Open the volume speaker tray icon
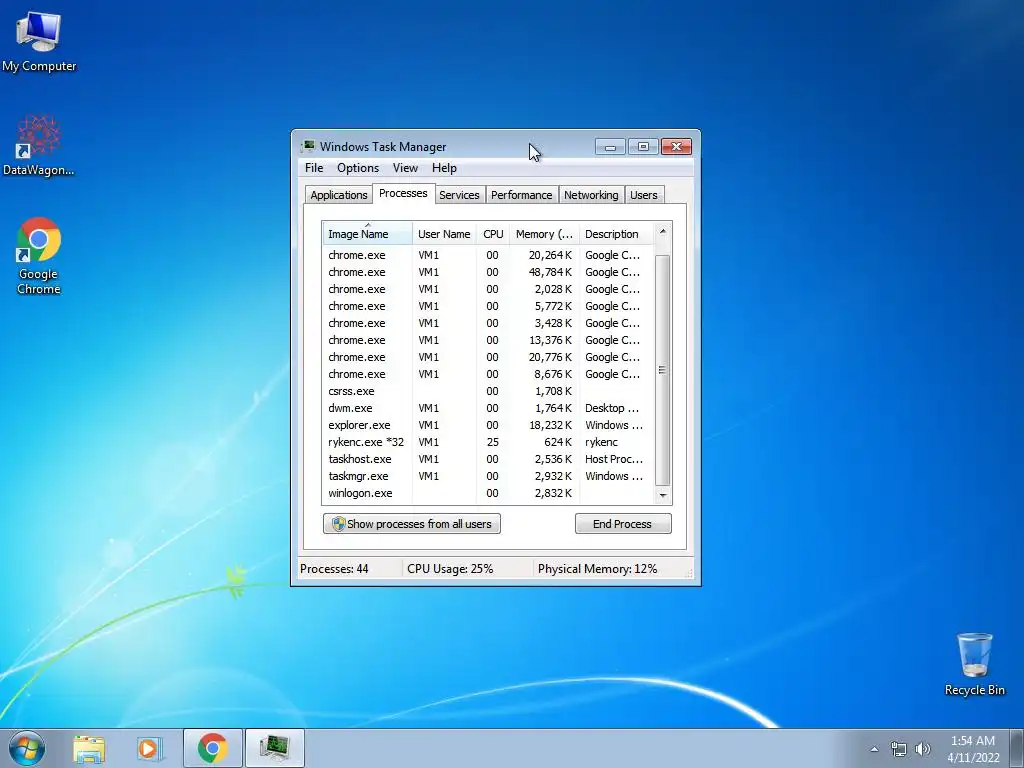The height and width of the screenshot is (768, 1024). tap(923, 749)
